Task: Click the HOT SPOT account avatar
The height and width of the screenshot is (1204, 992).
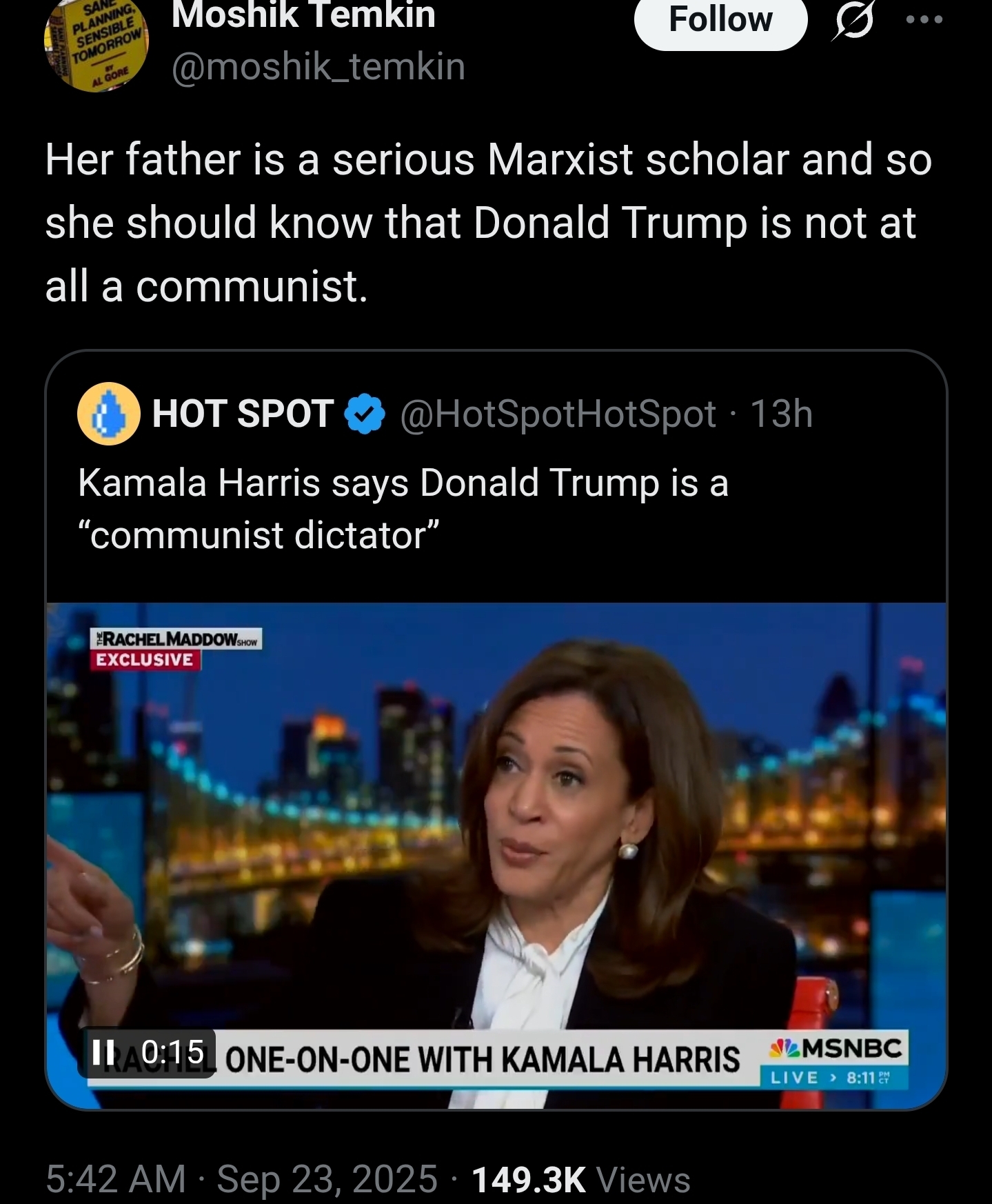Action: 108,414
